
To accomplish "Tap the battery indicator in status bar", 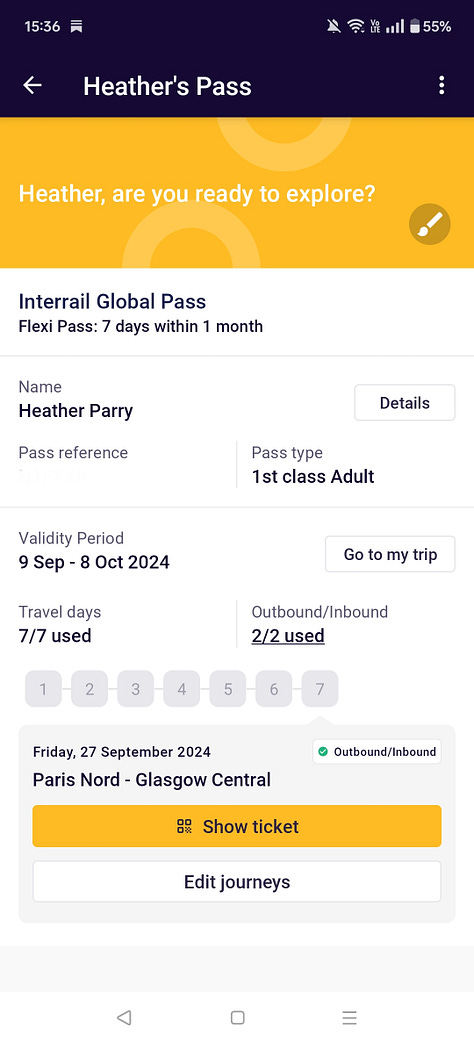I will click(415, 27).
